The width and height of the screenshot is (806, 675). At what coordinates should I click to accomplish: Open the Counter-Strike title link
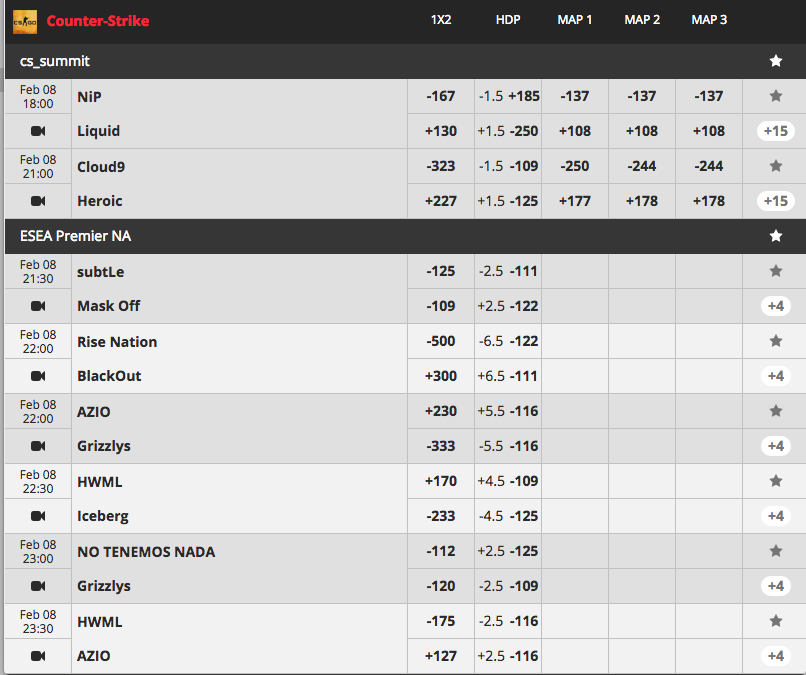coord(98,21)
